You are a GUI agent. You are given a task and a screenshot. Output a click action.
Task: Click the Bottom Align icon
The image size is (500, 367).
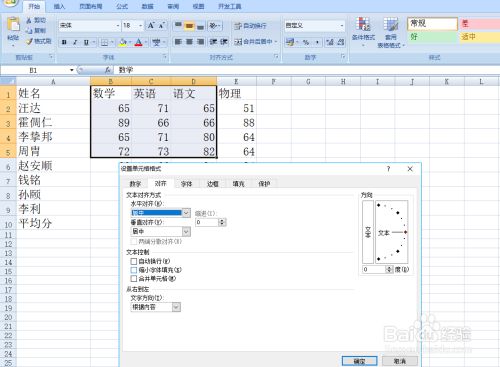200,26
